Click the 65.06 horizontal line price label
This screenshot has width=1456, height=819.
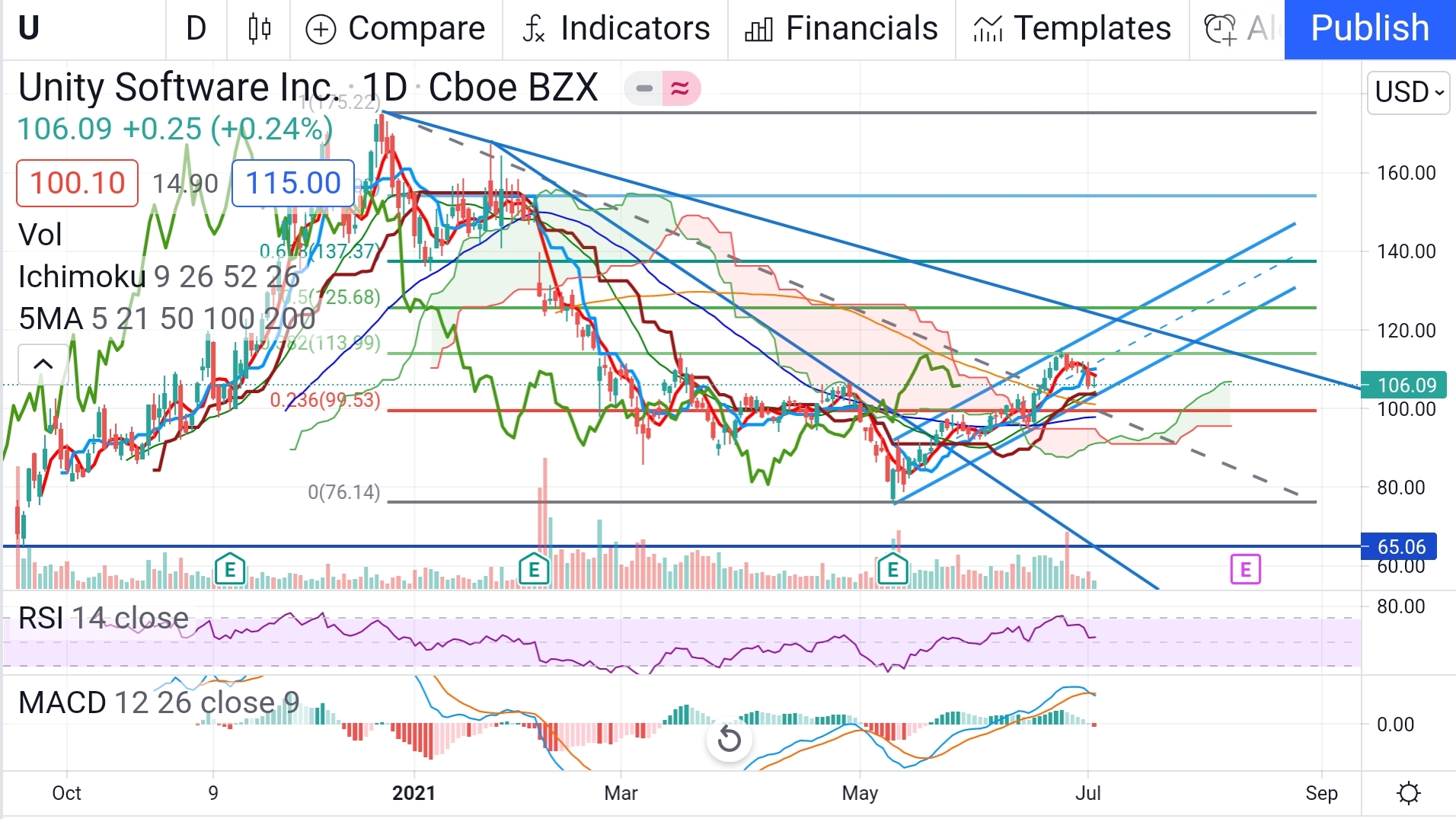[1399, 546]
